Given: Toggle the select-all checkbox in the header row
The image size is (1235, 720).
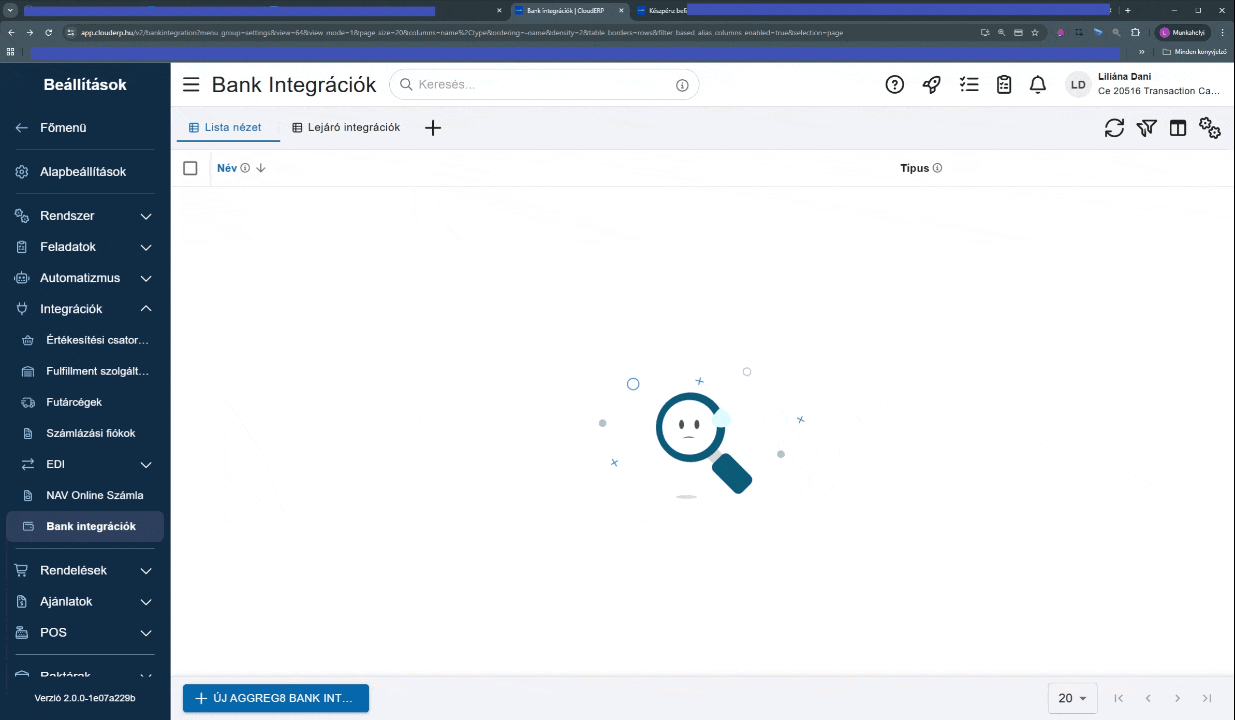Looking at the screenshot, I should coord(190,168).
